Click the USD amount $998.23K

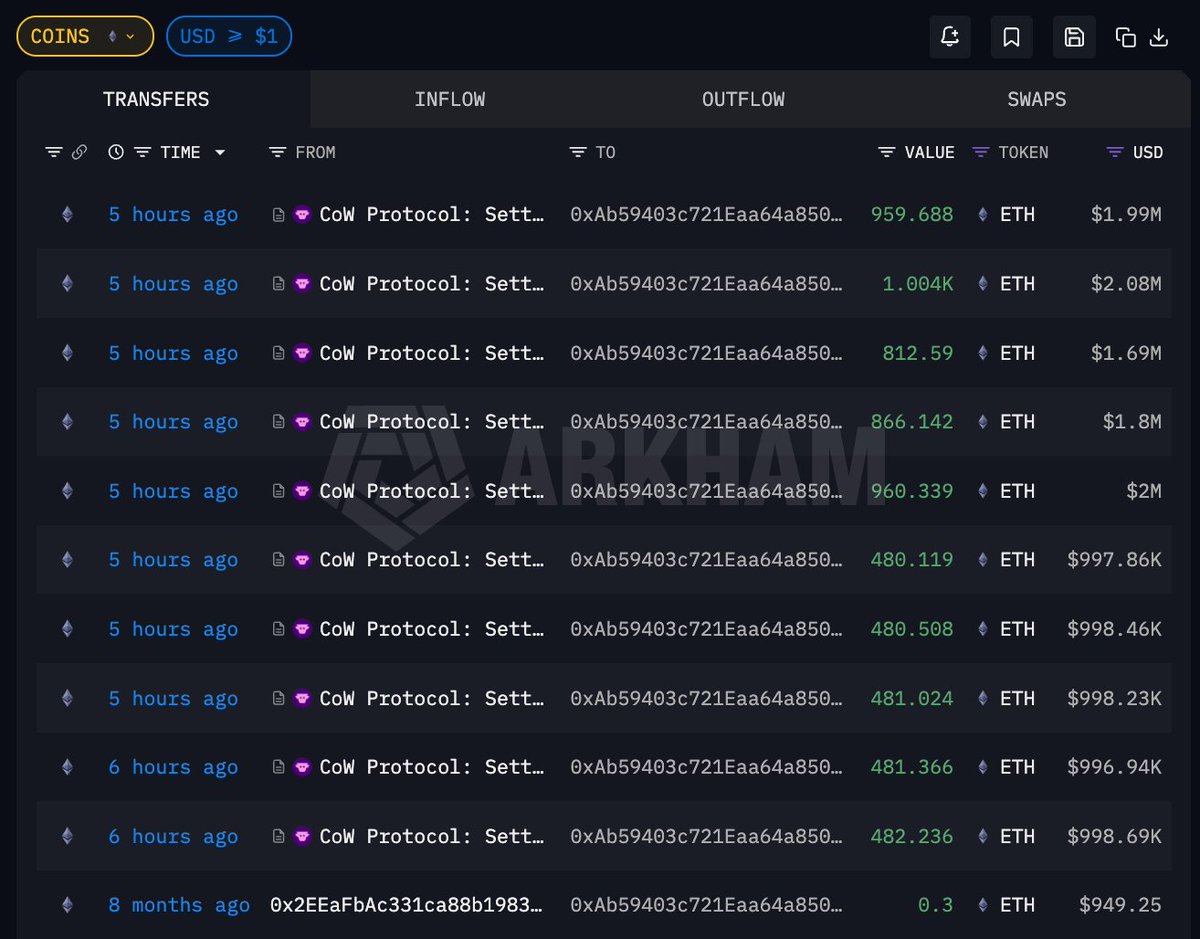coord(1115,698)
